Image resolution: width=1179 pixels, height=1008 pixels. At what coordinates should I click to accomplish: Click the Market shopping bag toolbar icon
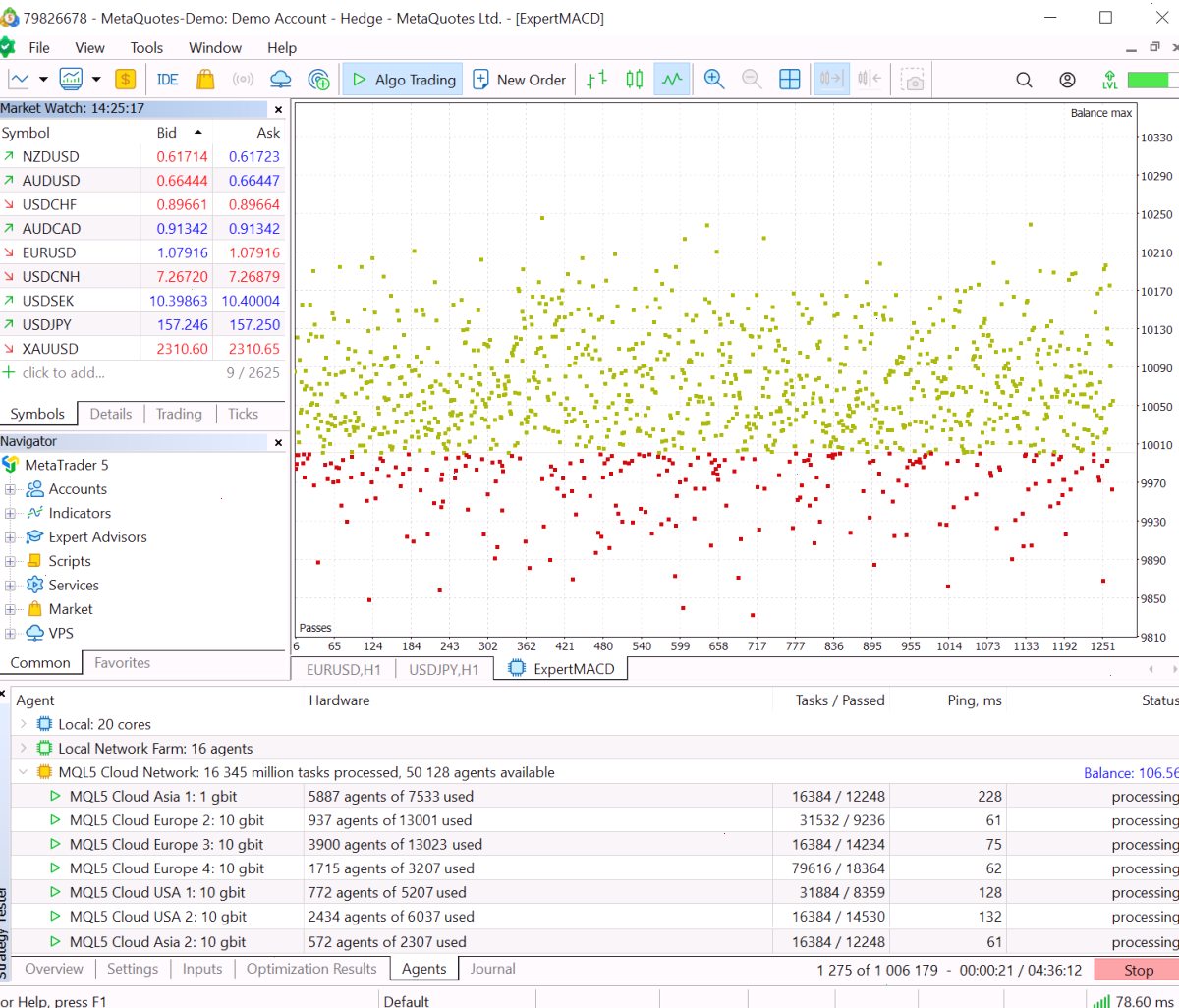205,80
